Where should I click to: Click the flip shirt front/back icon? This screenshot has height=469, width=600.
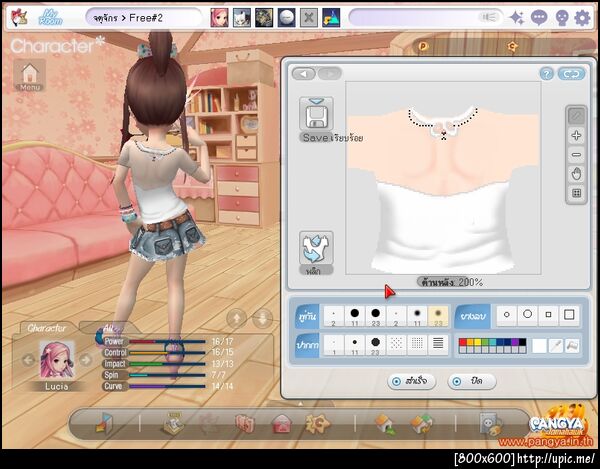316,248
